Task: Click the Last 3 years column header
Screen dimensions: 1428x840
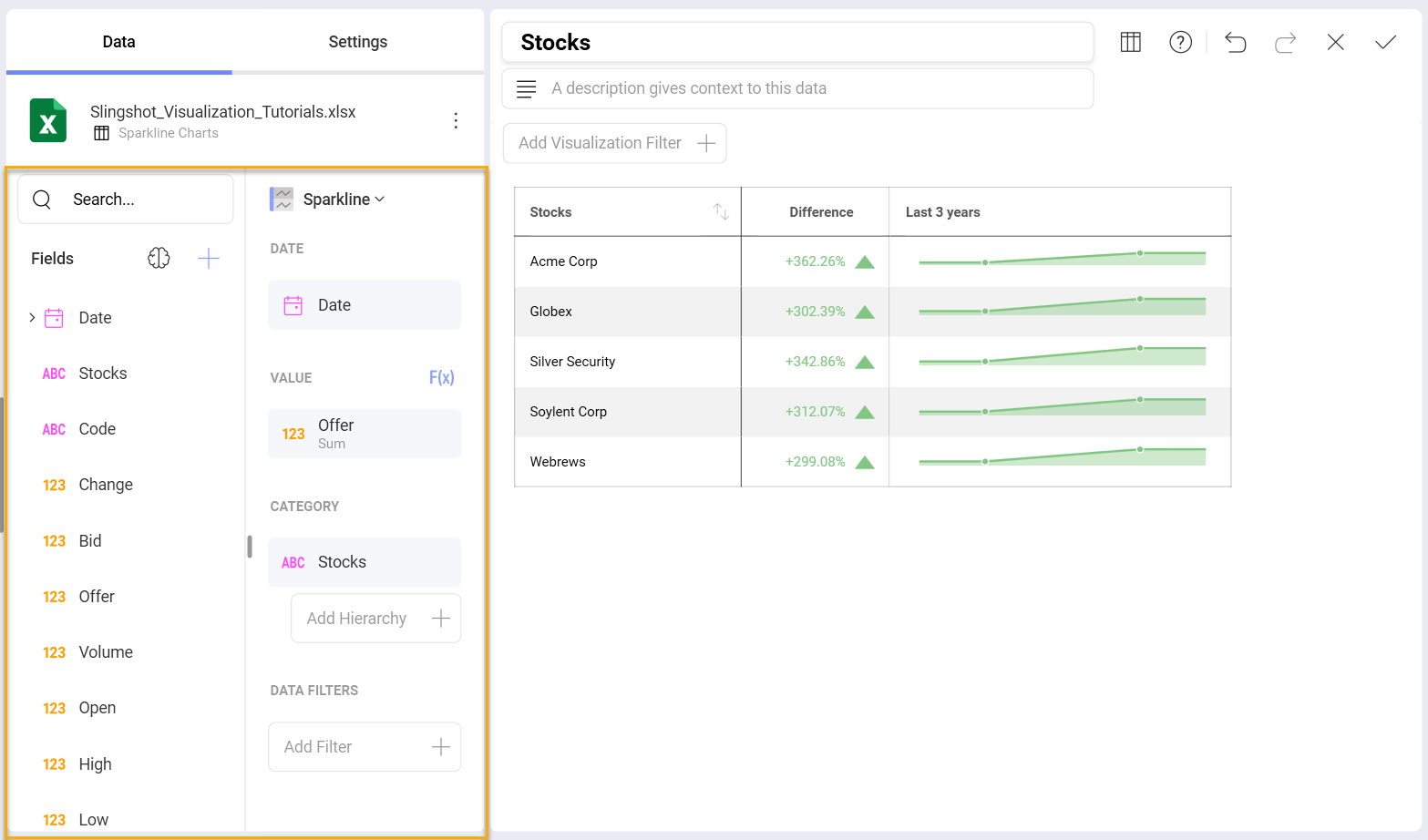Action: [943, 212]
